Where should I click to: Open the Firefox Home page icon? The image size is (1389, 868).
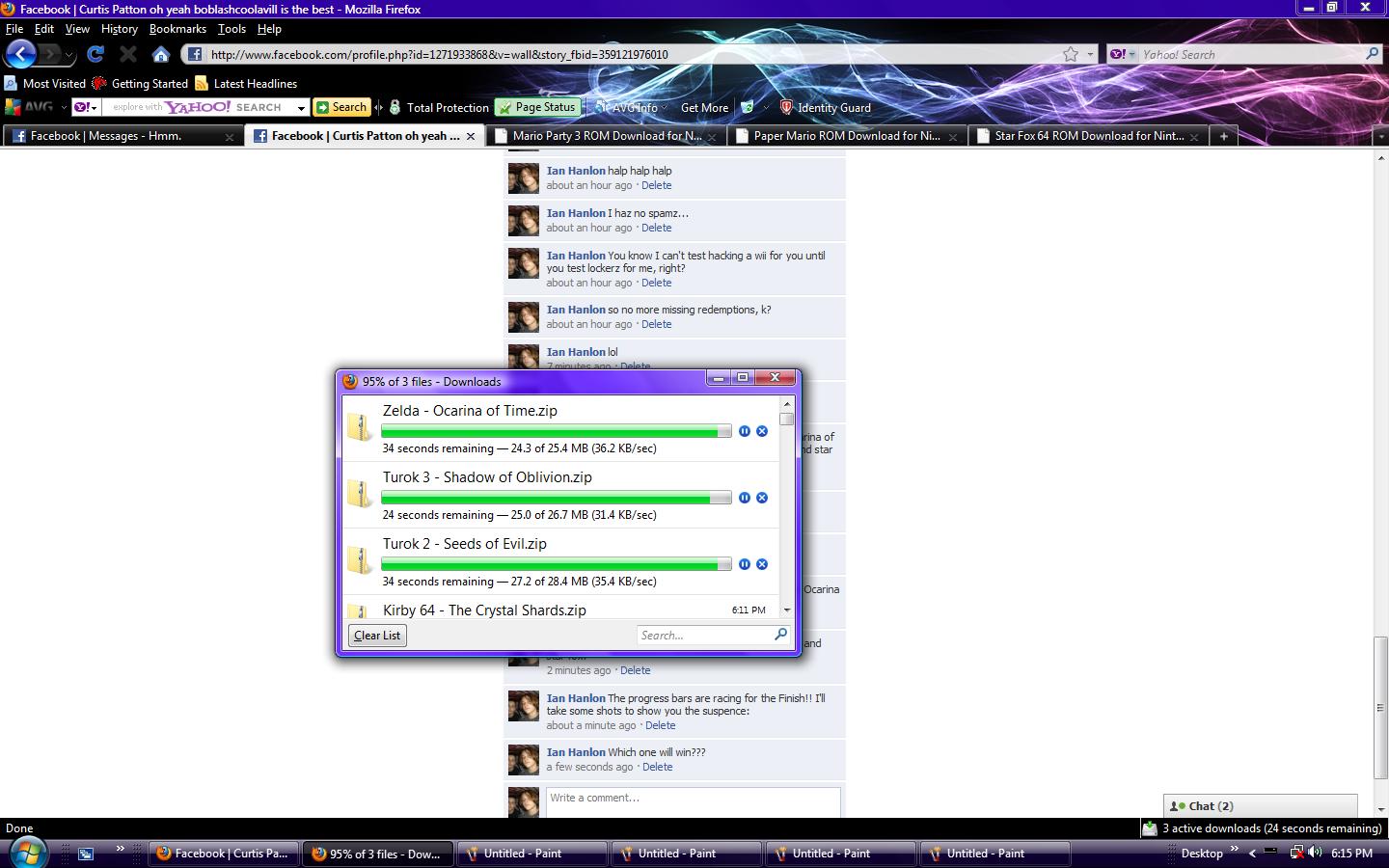161,54
